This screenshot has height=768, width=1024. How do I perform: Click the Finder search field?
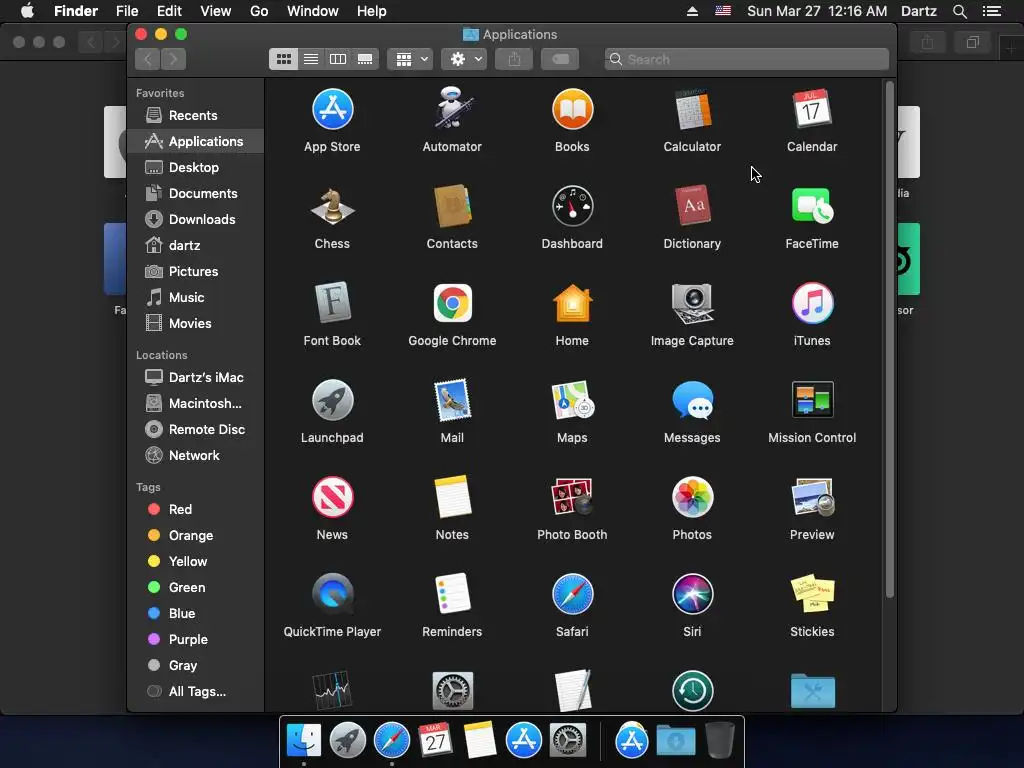tap(746, 59)
